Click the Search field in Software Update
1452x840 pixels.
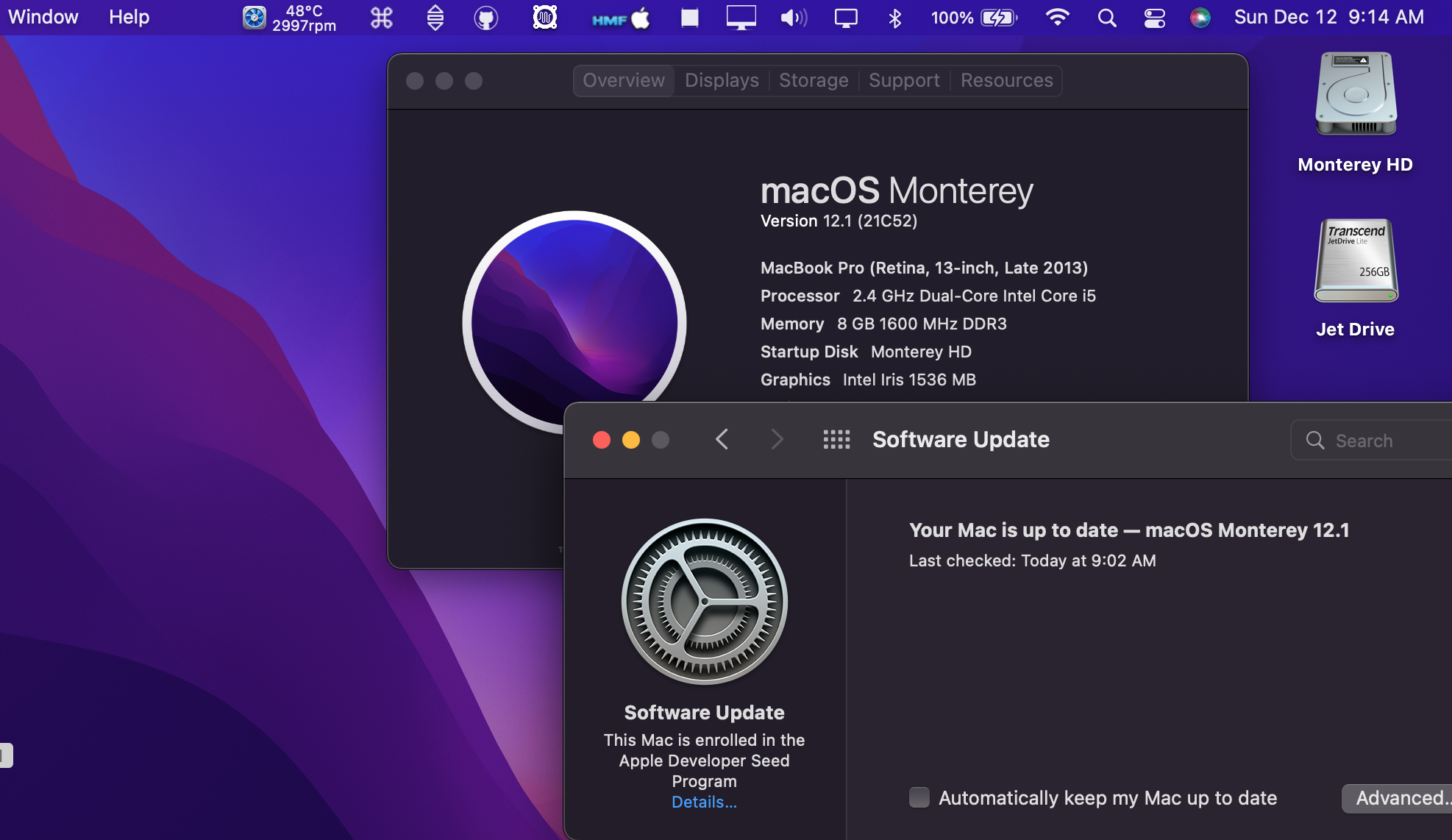[1372, 441]
